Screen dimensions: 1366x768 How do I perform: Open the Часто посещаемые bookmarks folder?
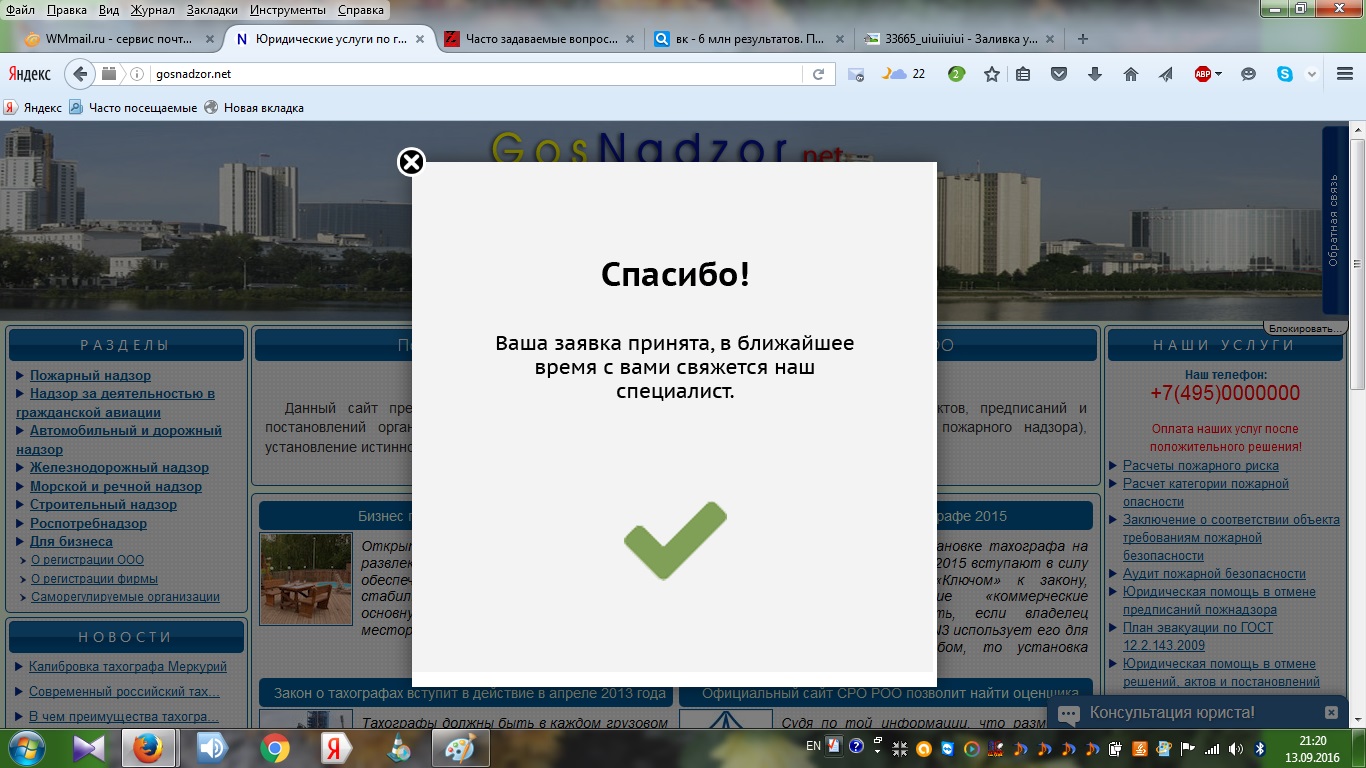click(133, 107)
